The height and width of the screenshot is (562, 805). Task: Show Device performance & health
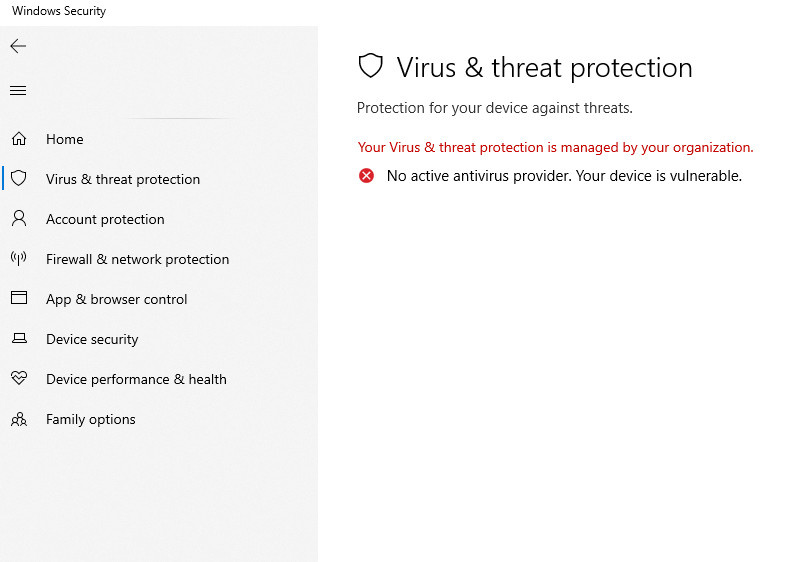pyautogui.click(x=136, y=379)
